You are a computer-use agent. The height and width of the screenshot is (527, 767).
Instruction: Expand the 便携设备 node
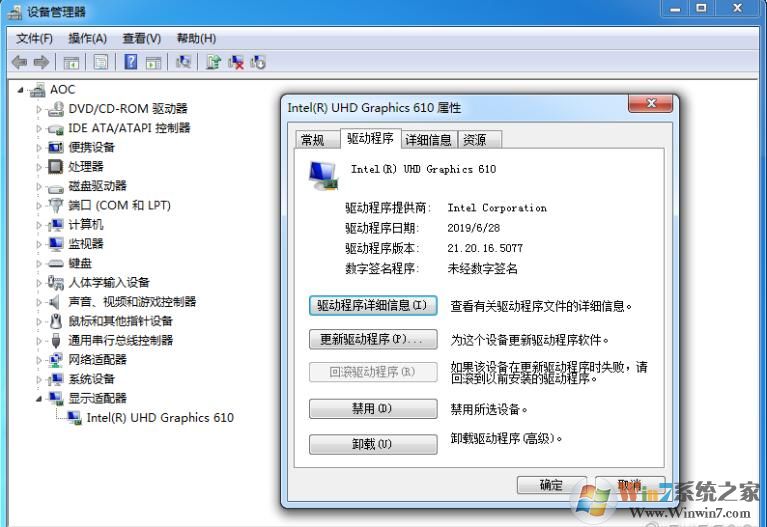point(39,147)
